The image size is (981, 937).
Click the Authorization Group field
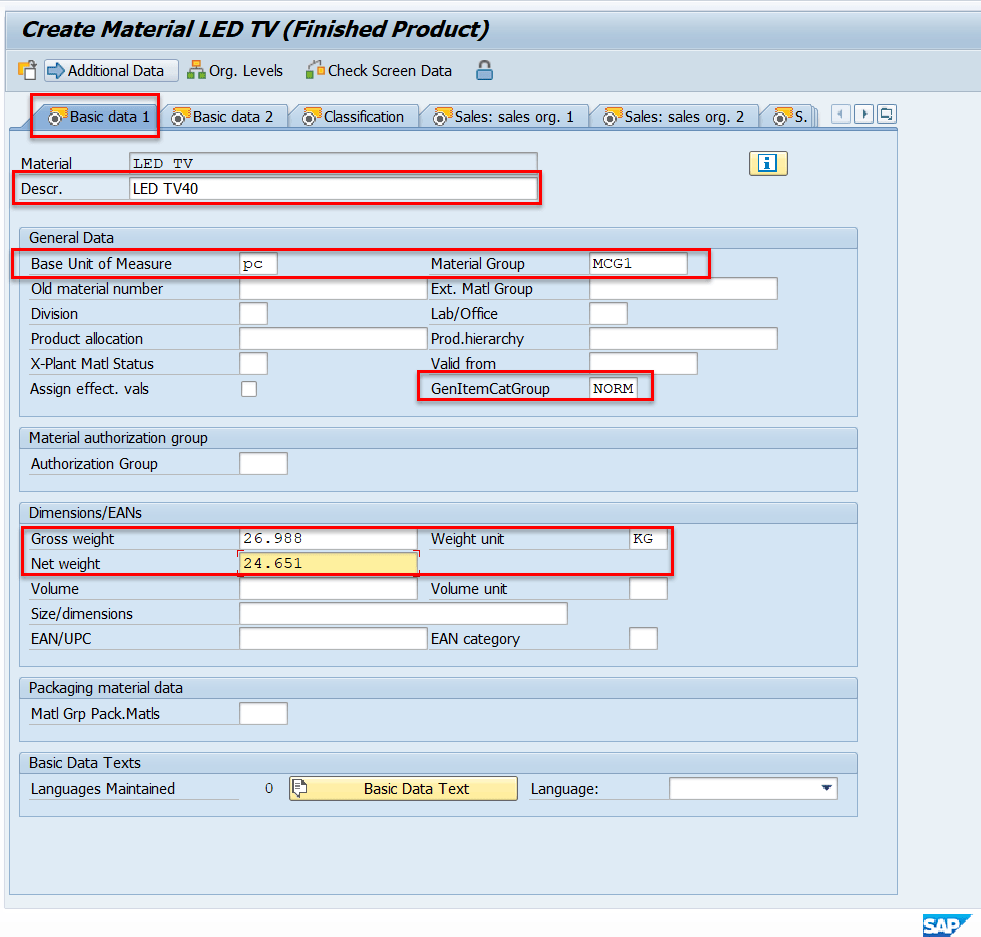pos(263,464)
